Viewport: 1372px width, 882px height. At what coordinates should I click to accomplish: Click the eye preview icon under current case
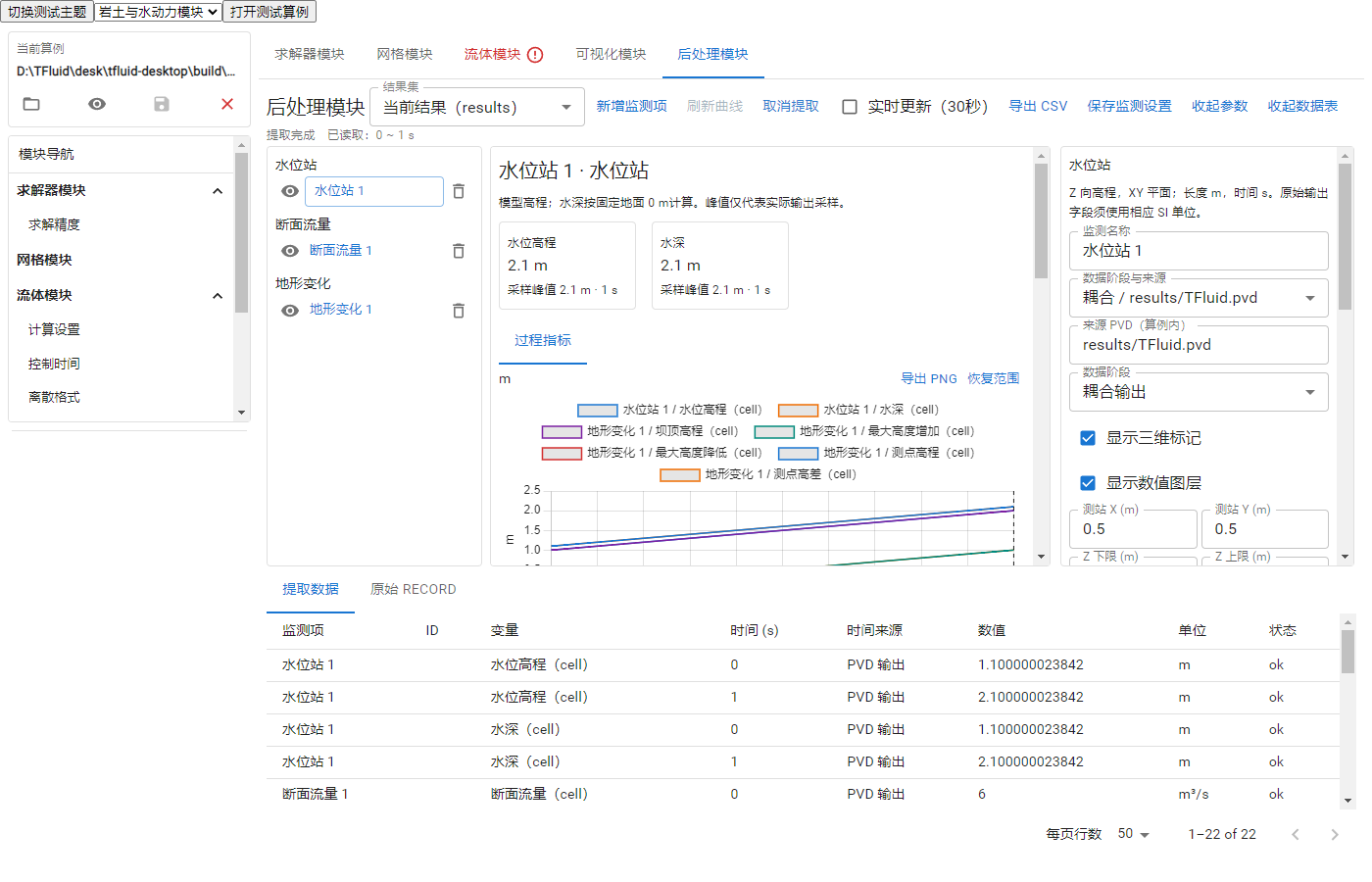tap(97, 104)
